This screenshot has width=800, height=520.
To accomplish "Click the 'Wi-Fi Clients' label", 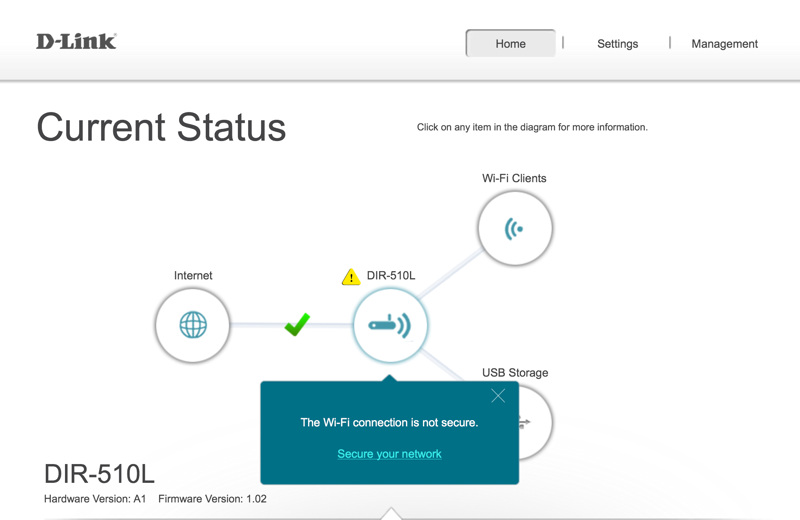I will (x=514, y=178).
